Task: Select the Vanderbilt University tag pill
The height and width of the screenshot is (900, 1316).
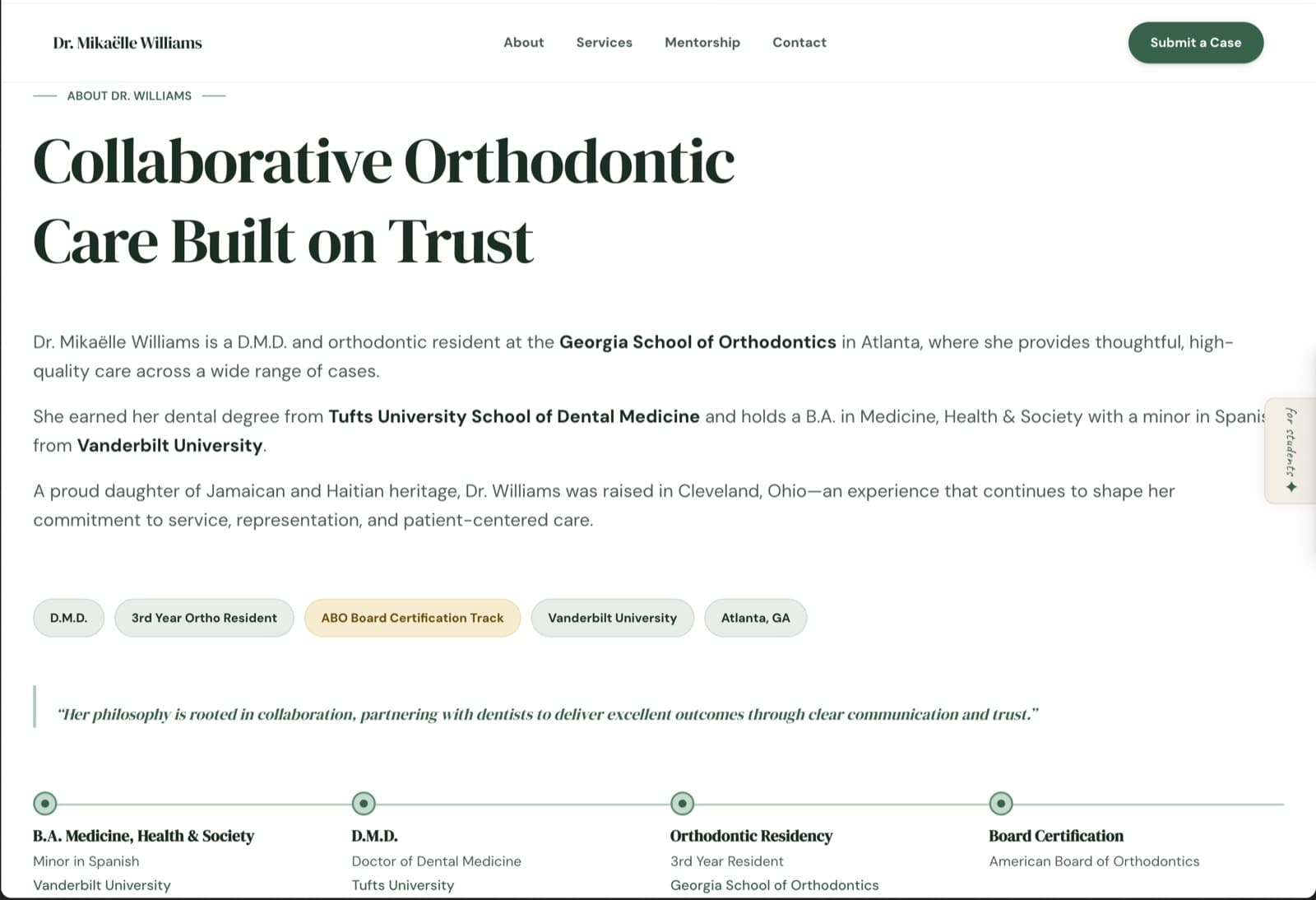Action: tap(613, 618)
